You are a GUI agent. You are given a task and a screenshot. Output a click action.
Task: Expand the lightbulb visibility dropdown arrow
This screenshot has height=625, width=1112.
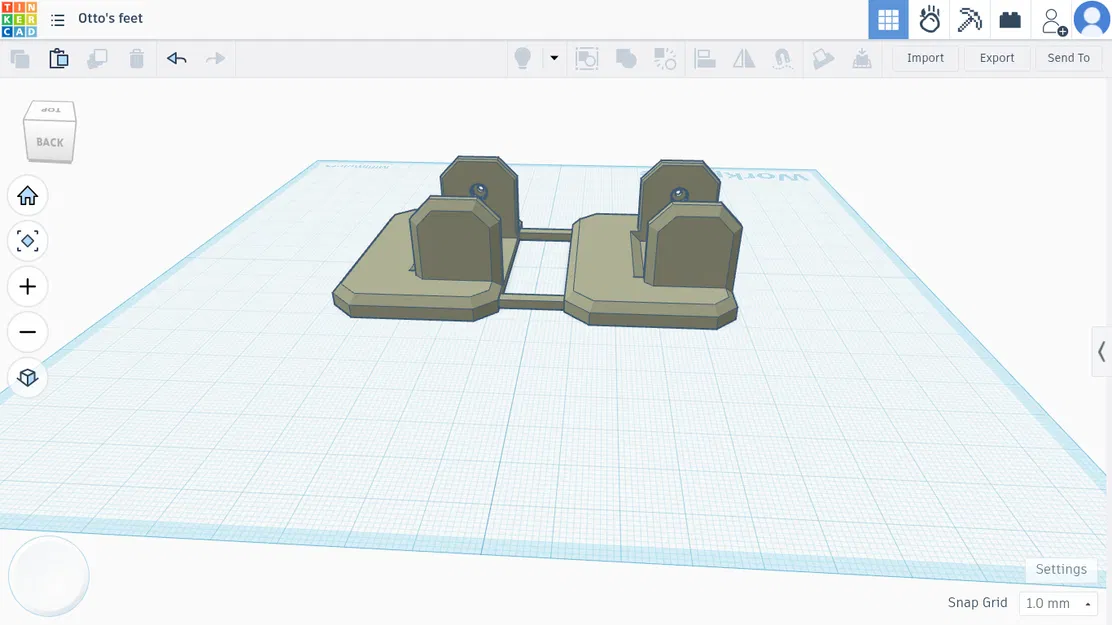point(554,58)
